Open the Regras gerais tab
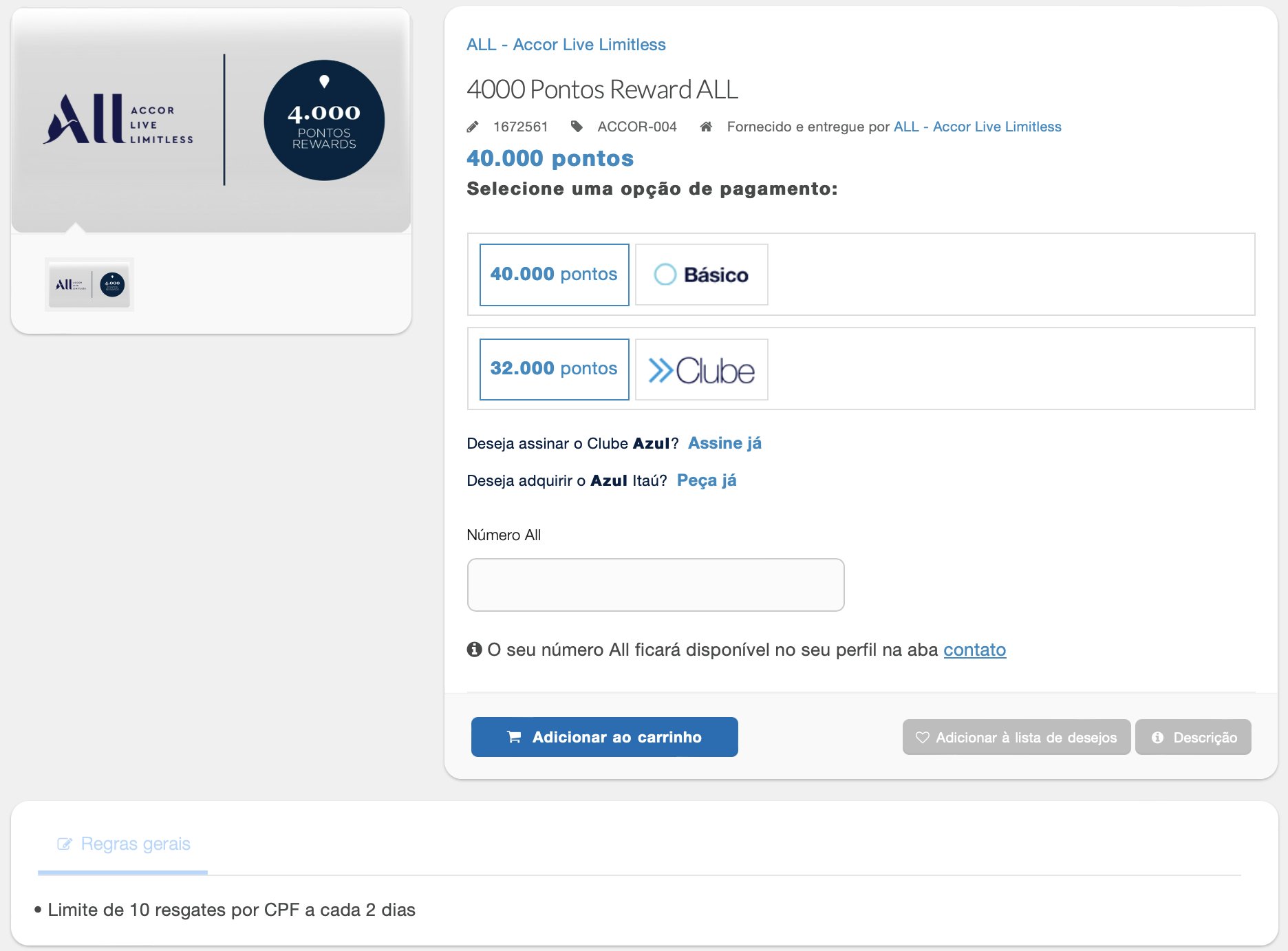The height and width of the screenshot is (951, 1288). [x=135, y=844]
